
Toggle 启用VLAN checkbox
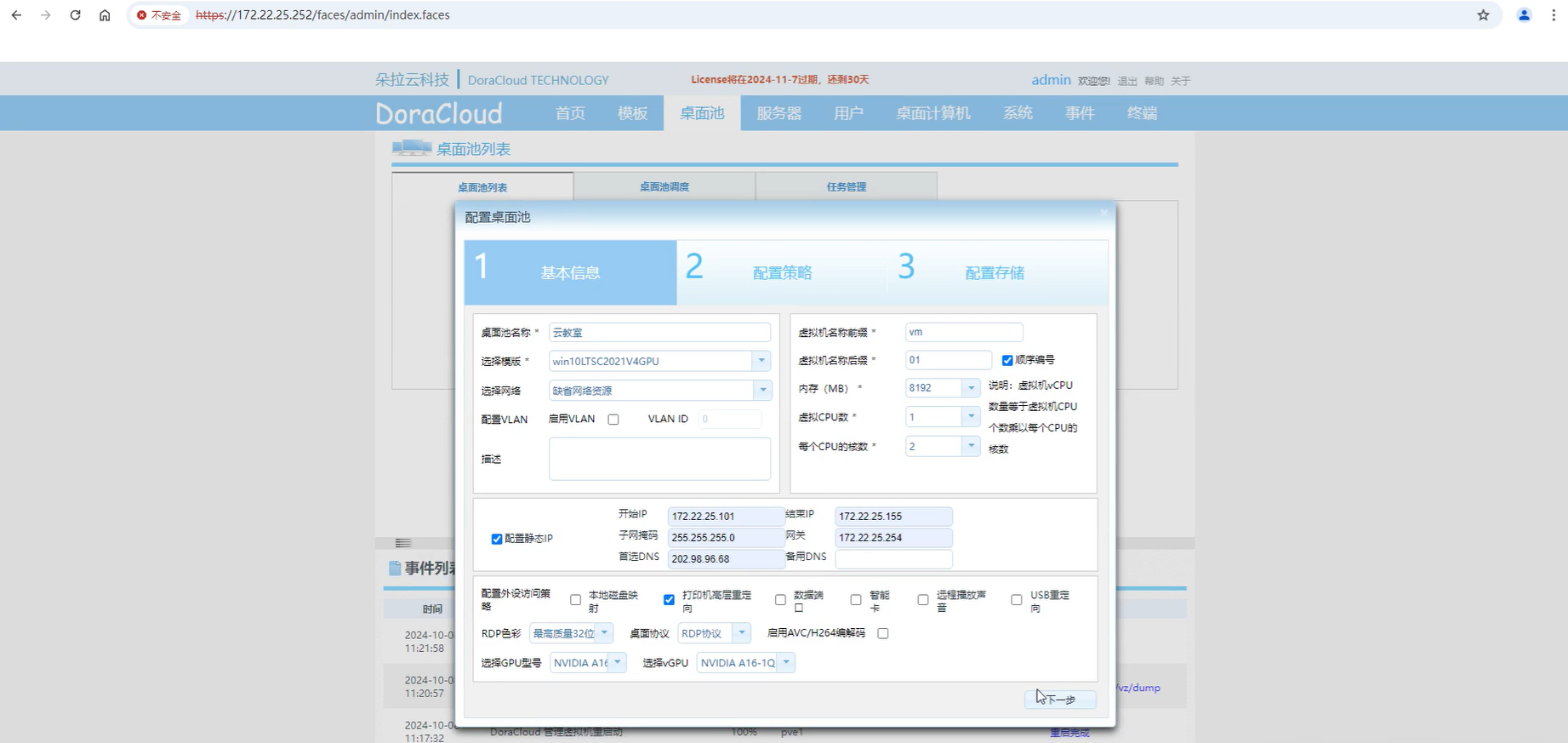tap(613, 420)
